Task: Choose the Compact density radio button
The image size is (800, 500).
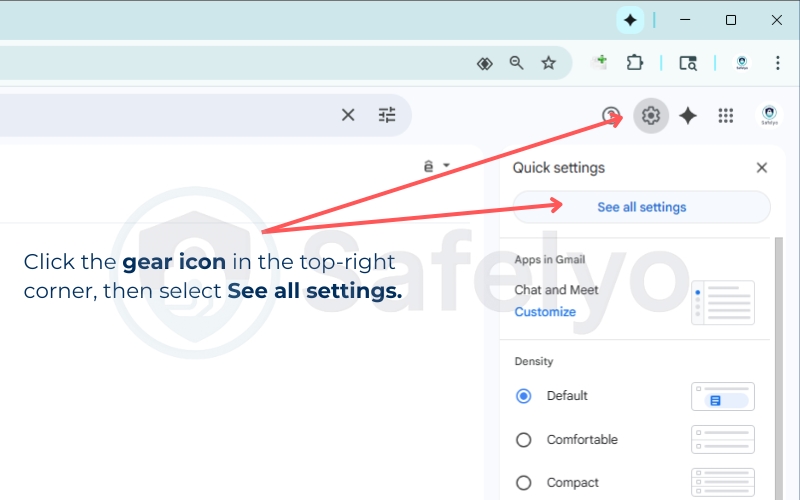Action: (523, 482)
